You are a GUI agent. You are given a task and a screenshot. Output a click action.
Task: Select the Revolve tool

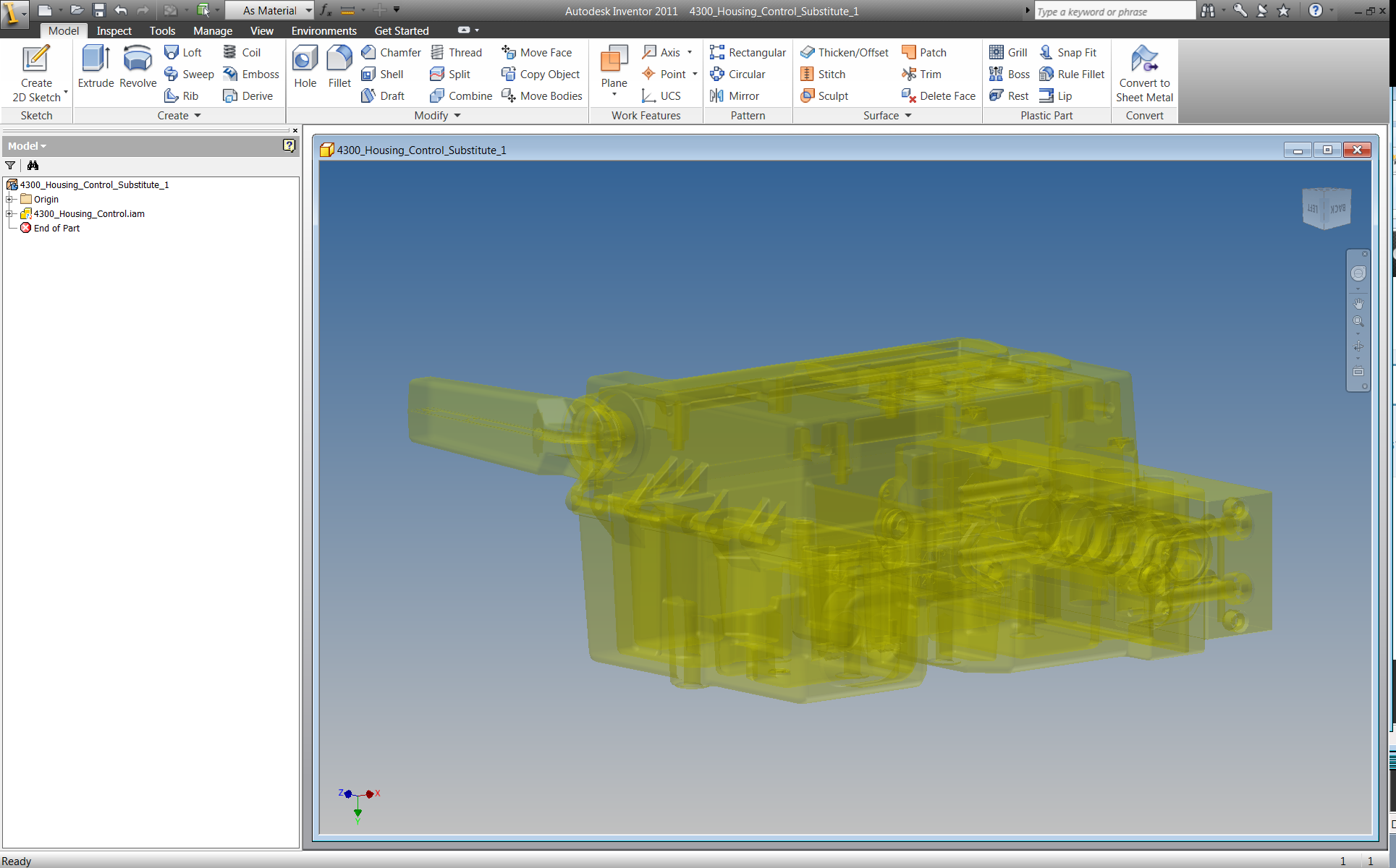coord(138,66)
